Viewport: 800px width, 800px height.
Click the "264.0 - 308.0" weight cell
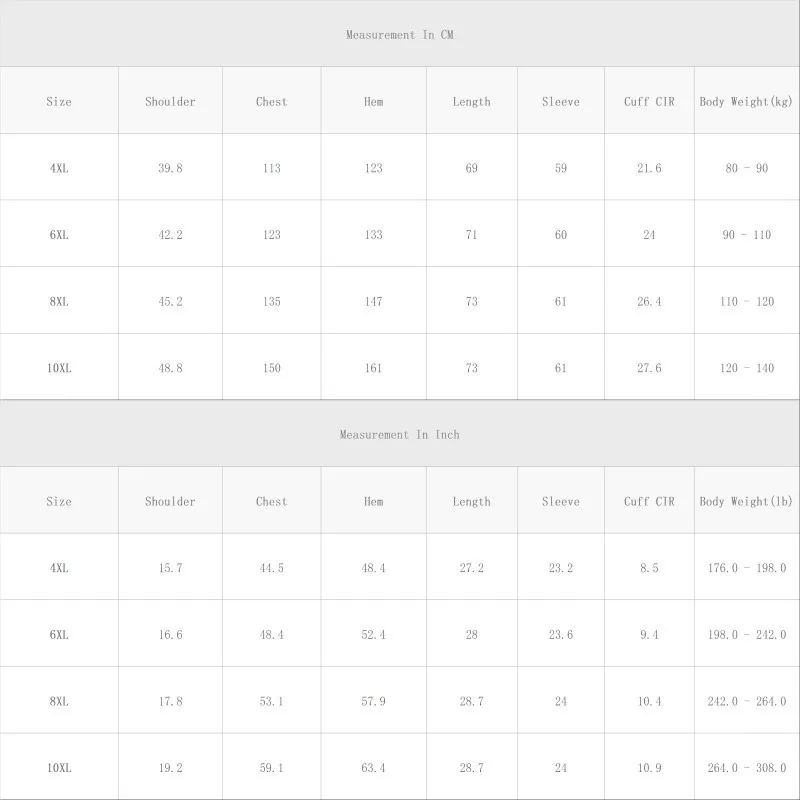click(747, 768)
